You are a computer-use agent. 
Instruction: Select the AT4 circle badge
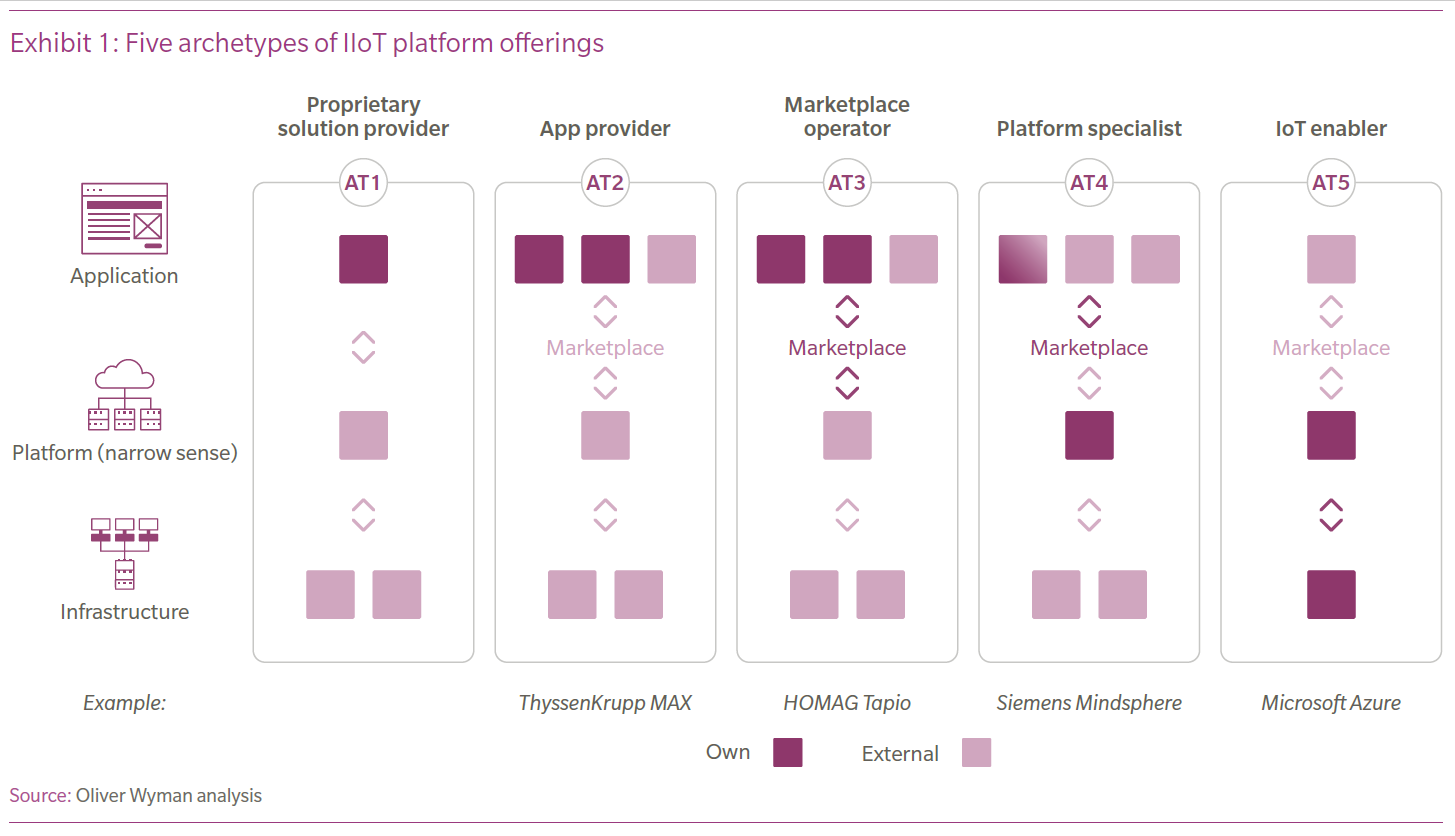click(1089, 183)
